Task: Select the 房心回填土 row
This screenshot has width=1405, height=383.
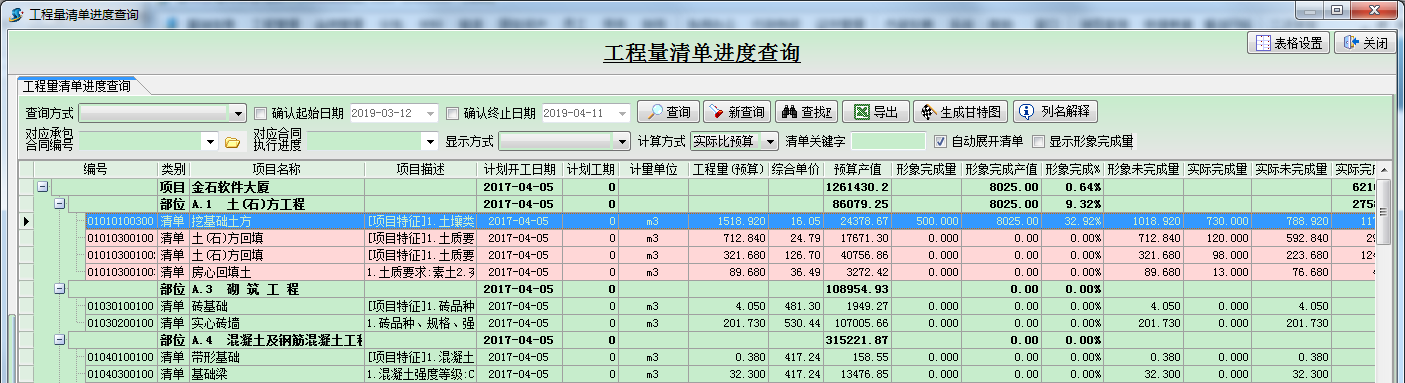Action: click(x=705, y=271)
